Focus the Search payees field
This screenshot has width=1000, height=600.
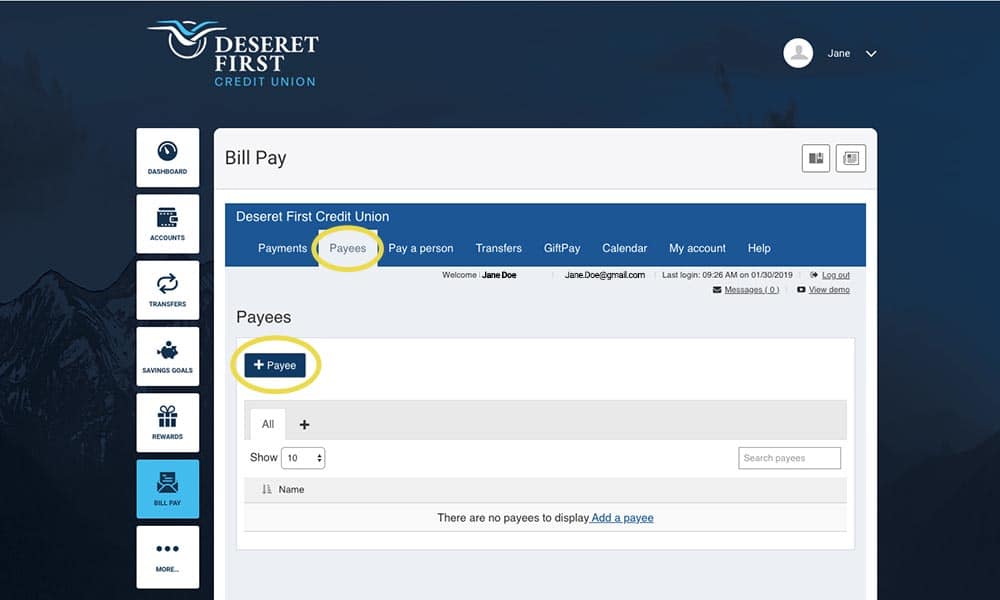click(790, 458)
